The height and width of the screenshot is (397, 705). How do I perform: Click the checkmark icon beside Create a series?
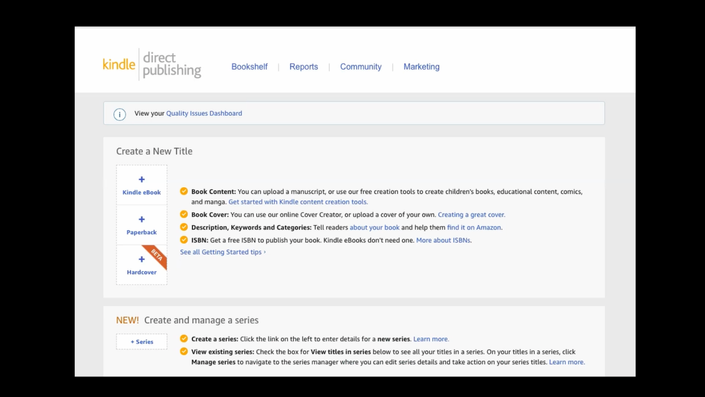tap(184, 339)
